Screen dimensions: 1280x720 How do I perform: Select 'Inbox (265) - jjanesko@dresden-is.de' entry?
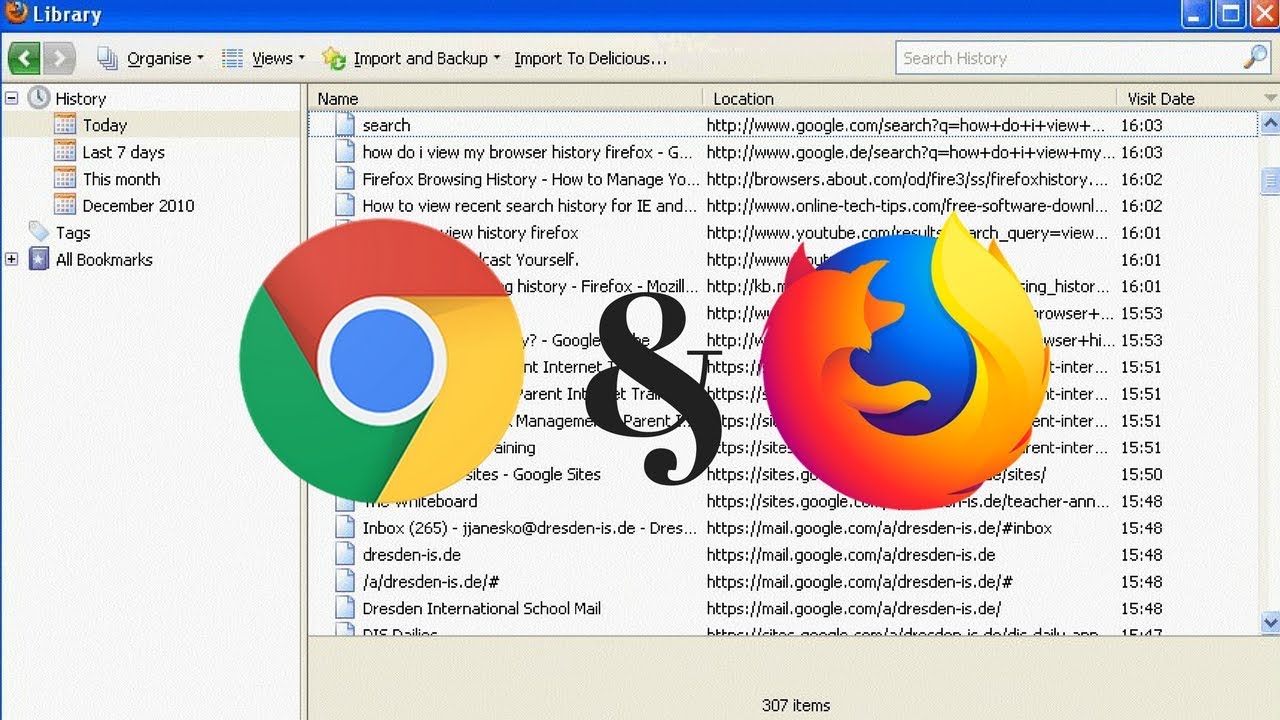tap(783, 528)
